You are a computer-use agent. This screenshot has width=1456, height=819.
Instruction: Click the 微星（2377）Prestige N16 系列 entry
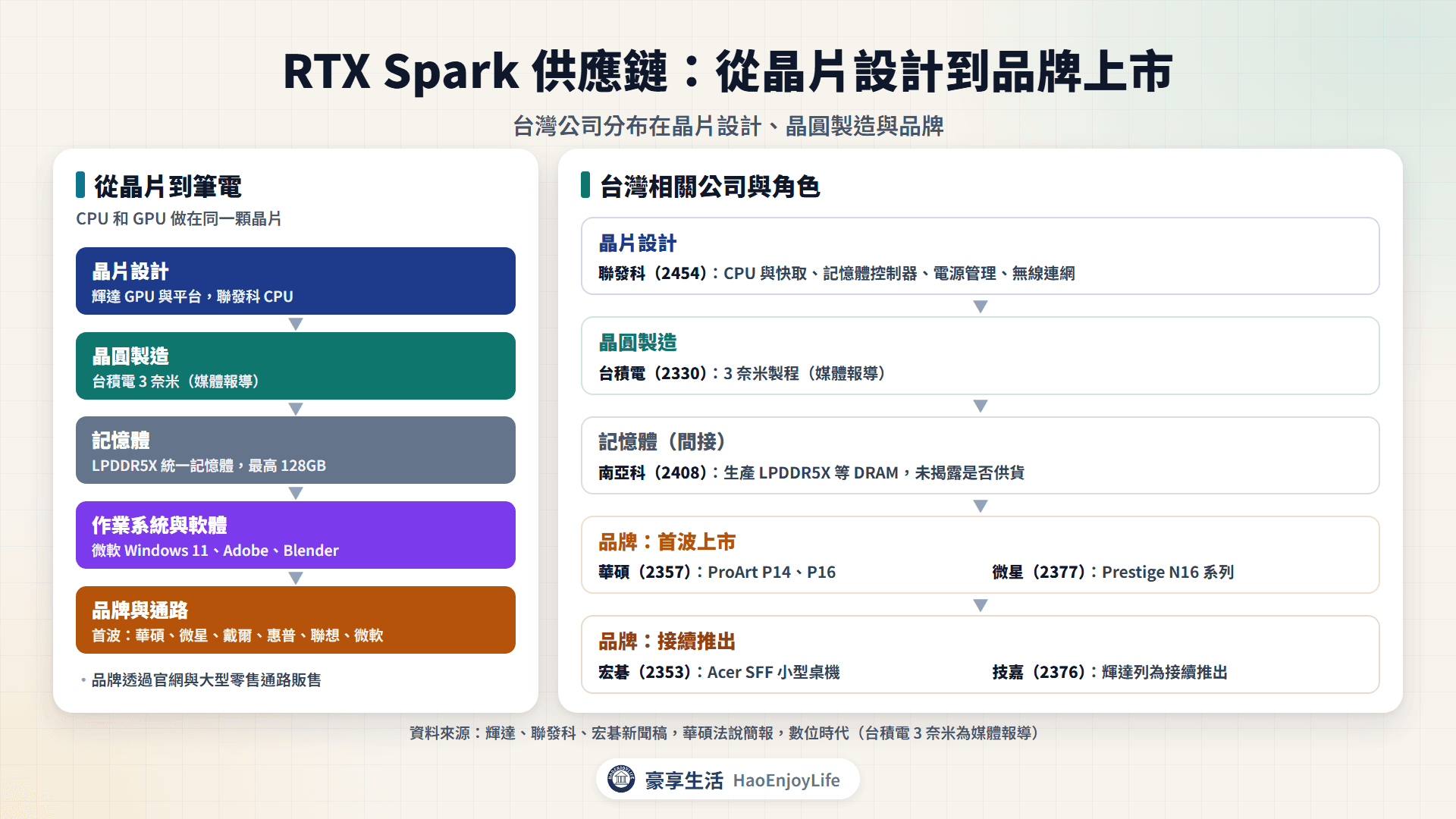click(x=1113, y=572)
